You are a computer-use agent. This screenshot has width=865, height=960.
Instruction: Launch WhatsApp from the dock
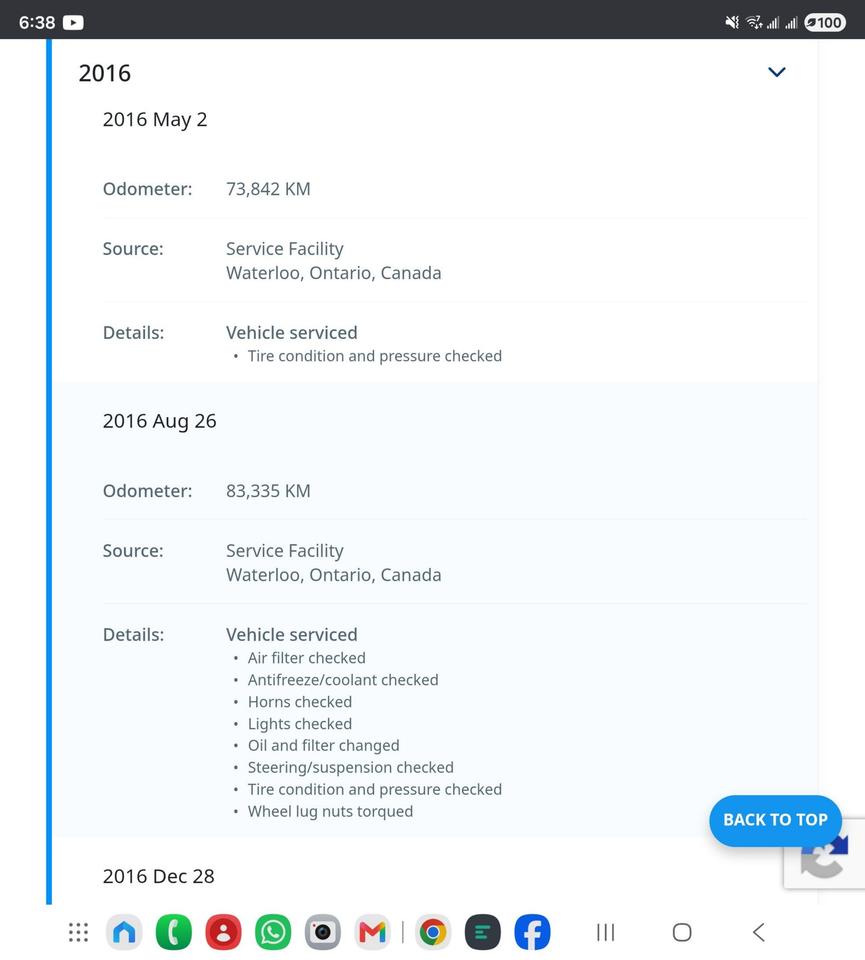coord(273,932)
